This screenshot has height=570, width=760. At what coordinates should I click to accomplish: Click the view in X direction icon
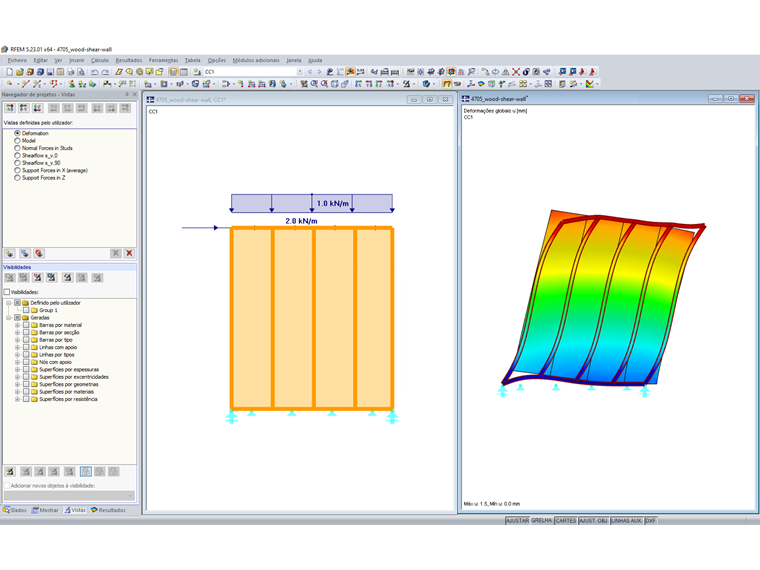(359, 84)
